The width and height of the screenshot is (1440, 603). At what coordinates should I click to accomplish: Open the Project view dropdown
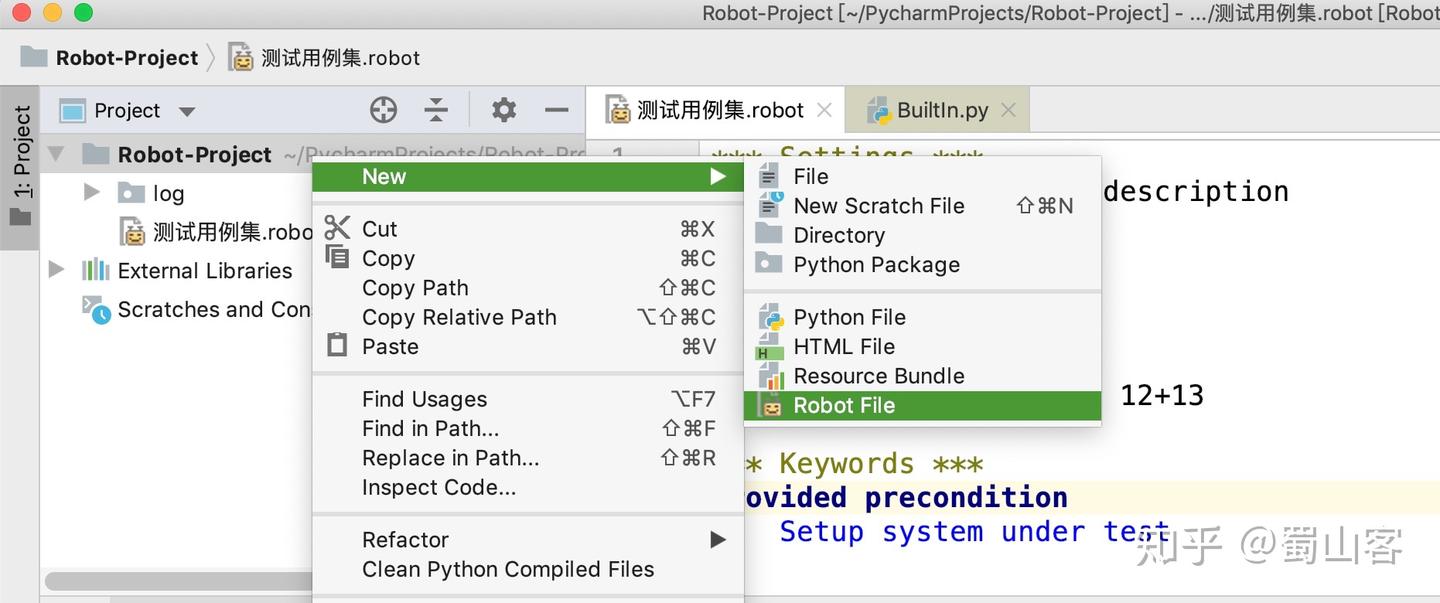(186, 110)
